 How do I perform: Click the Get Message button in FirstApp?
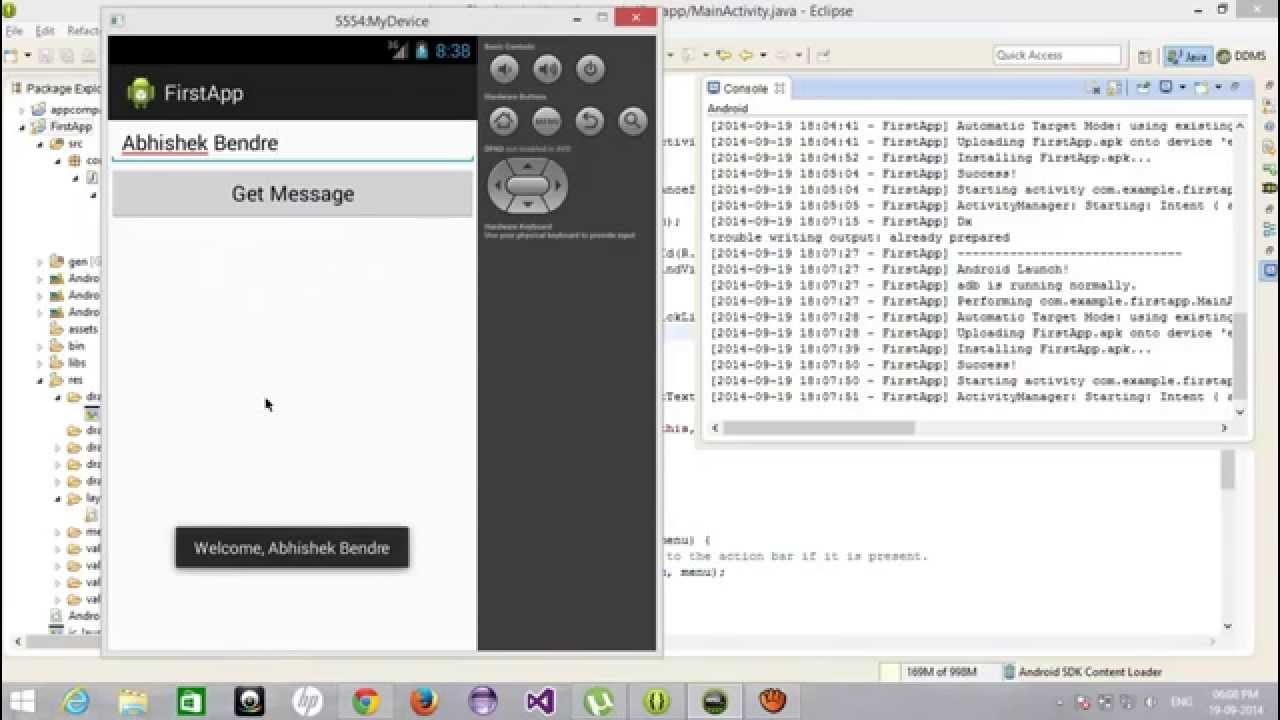coord(292,194)
